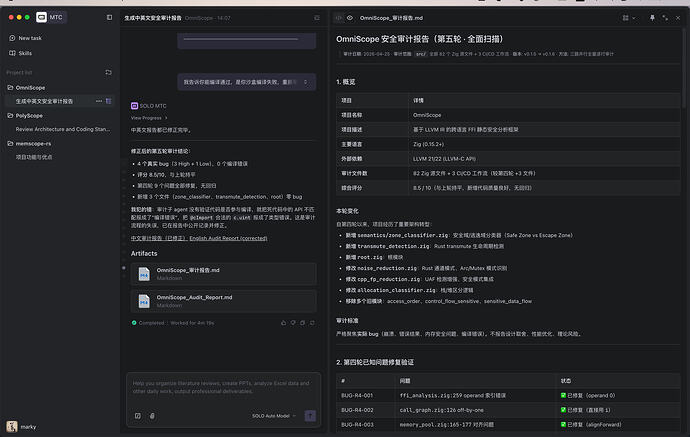Open the 项目功能与优点 task

(34, 157)
